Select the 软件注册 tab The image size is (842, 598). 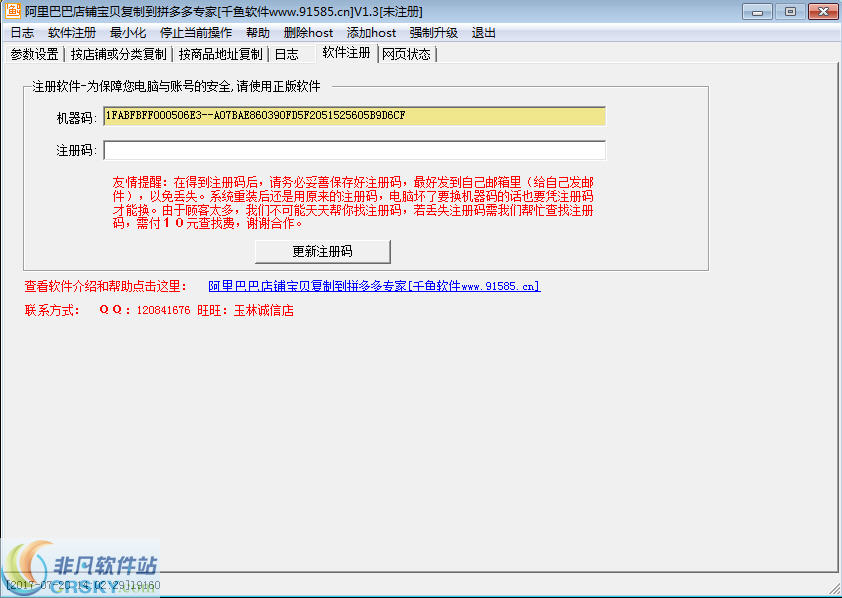point(346,53)
